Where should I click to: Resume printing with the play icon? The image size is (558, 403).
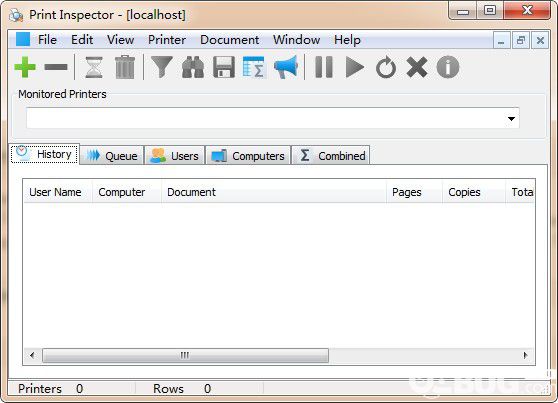point(354,67)
